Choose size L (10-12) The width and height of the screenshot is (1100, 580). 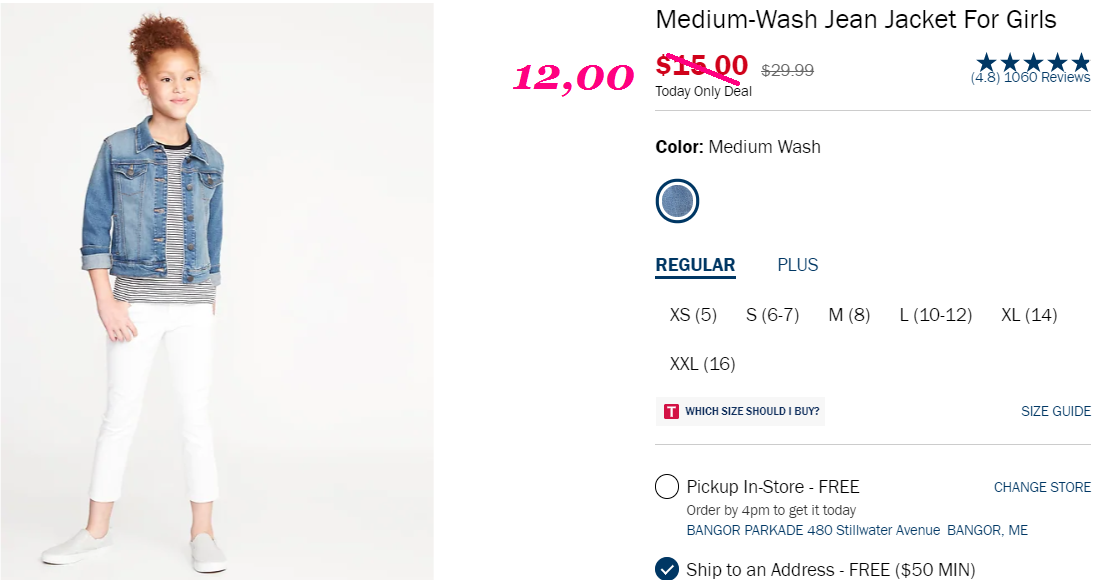(x=936, y=315)
